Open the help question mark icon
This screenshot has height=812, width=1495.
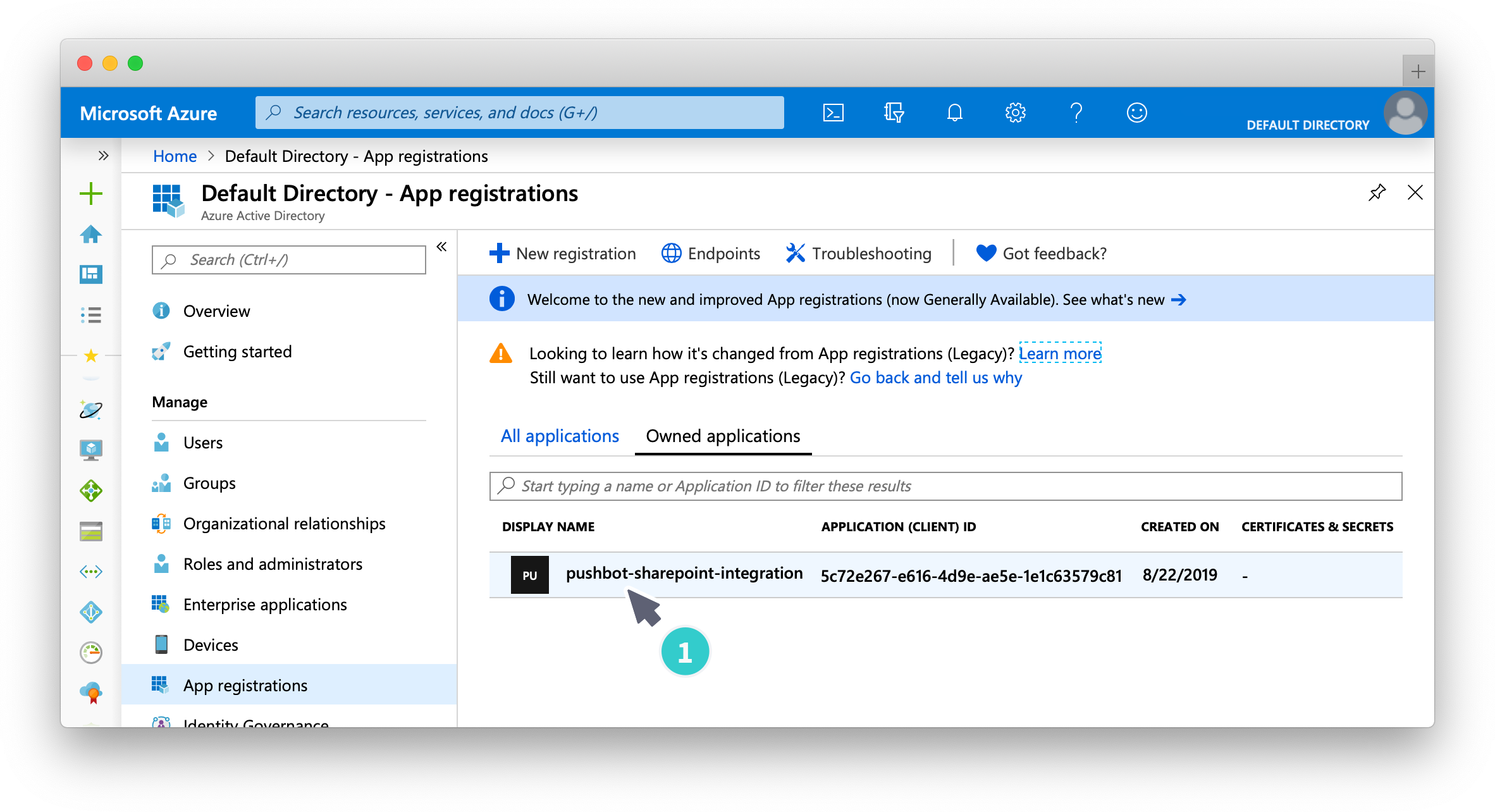1076,113
